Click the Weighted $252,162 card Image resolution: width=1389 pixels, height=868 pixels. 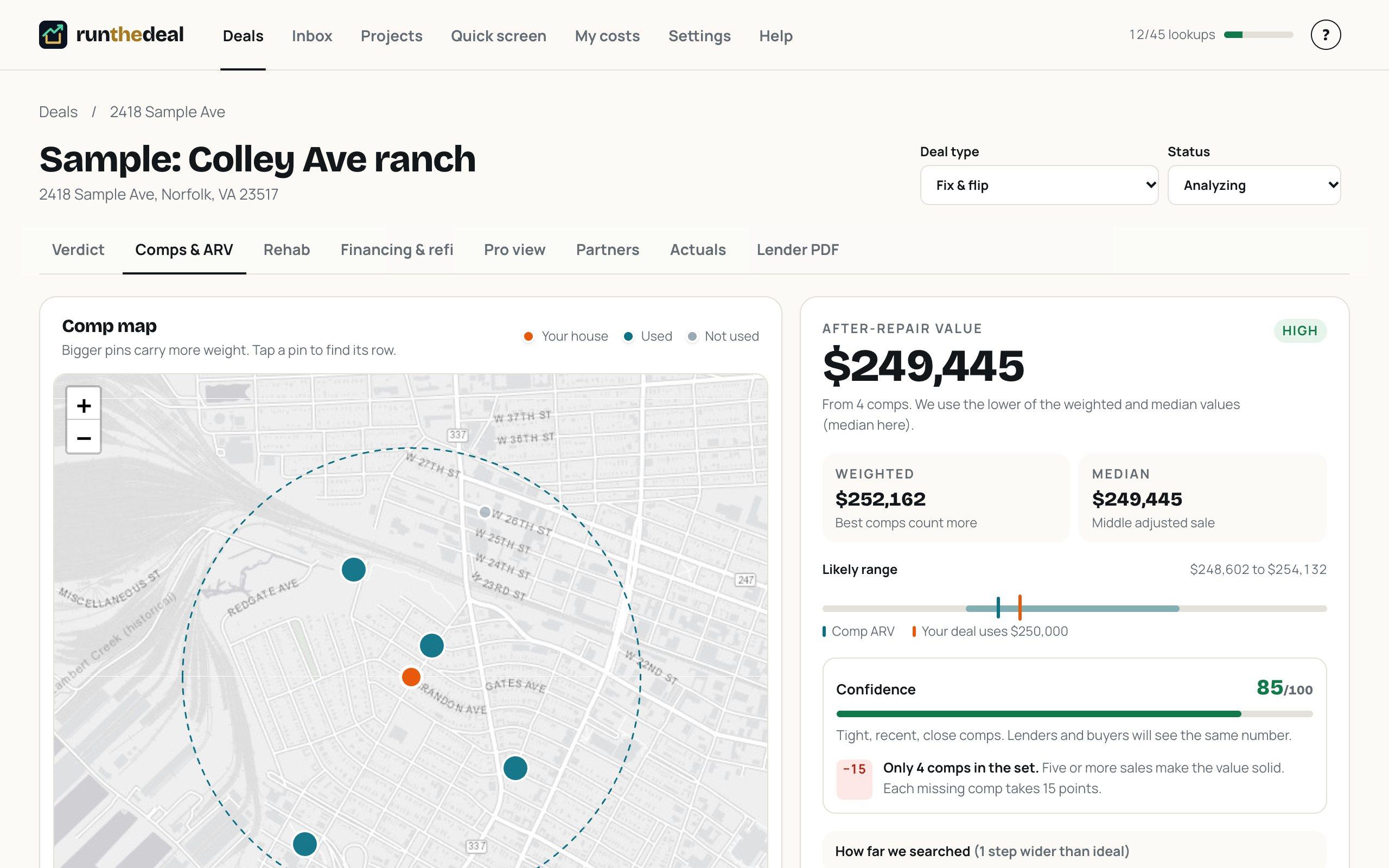point(945,499)
